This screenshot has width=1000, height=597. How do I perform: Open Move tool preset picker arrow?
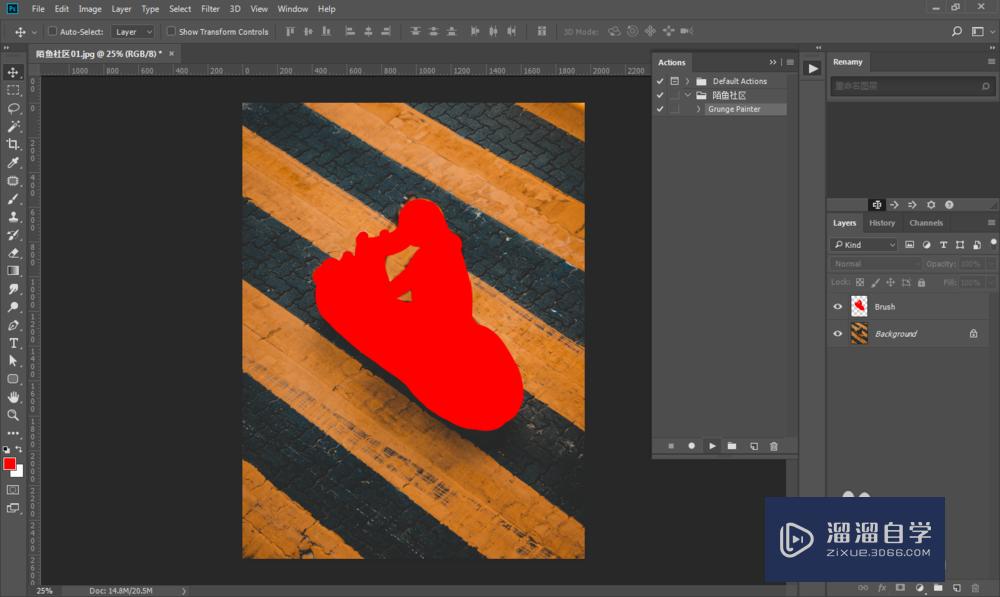[x=34, y=31]
